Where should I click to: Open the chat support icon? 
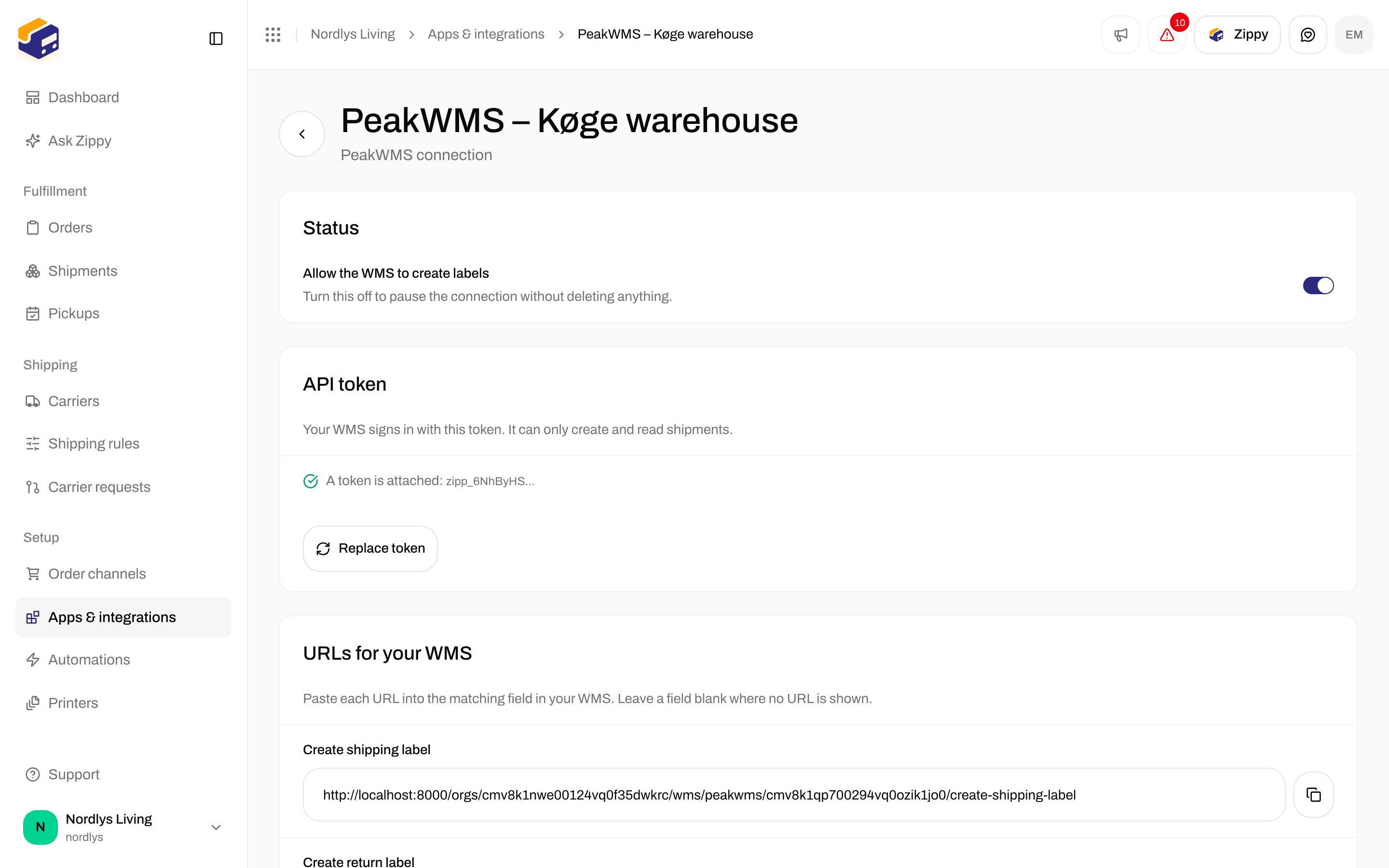1307,34
